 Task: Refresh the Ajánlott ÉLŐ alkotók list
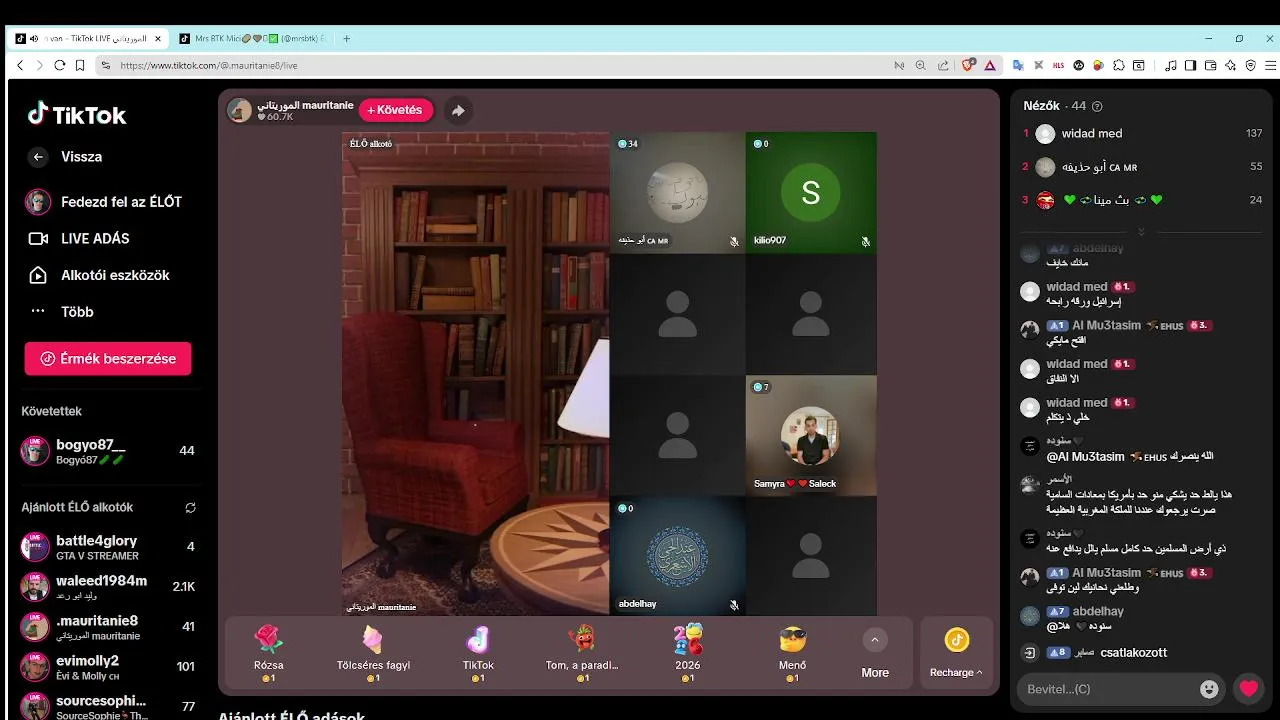(190, 507)
